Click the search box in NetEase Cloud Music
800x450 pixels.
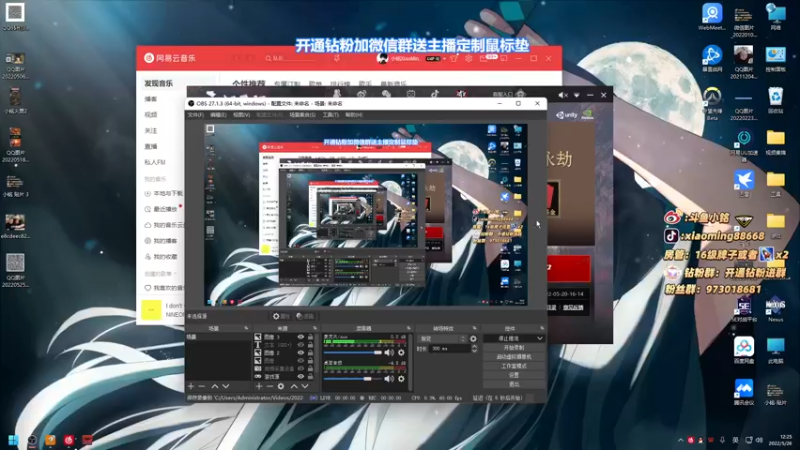pos(291,59)
